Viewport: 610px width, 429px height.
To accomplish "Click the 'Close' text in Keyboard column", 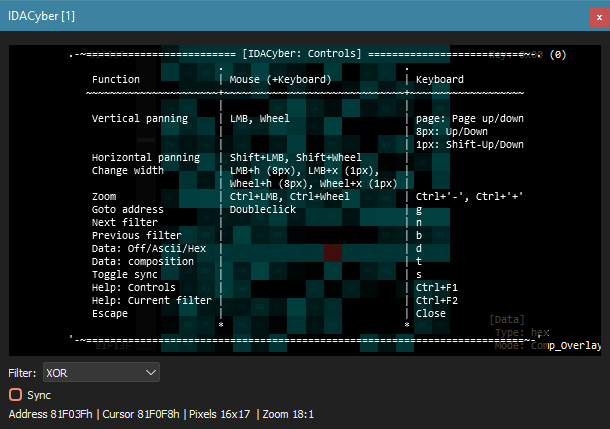I will [431, 313].
